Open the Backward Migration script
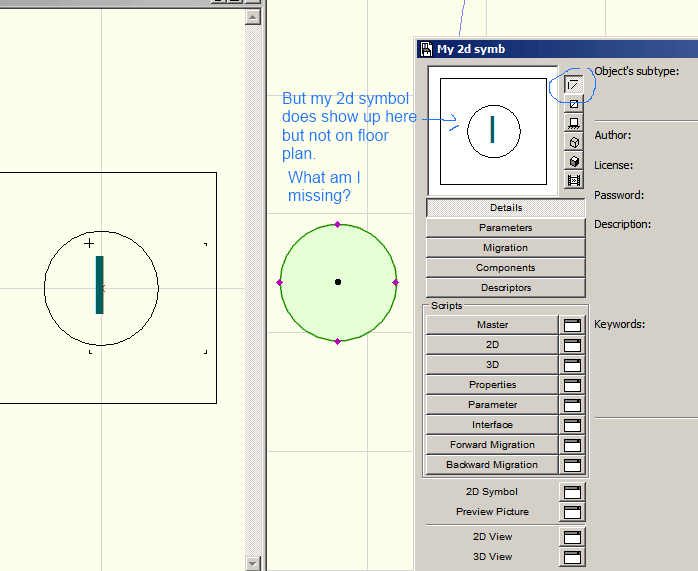This screenshot has height=571, width=698. (x=492, y=465)
